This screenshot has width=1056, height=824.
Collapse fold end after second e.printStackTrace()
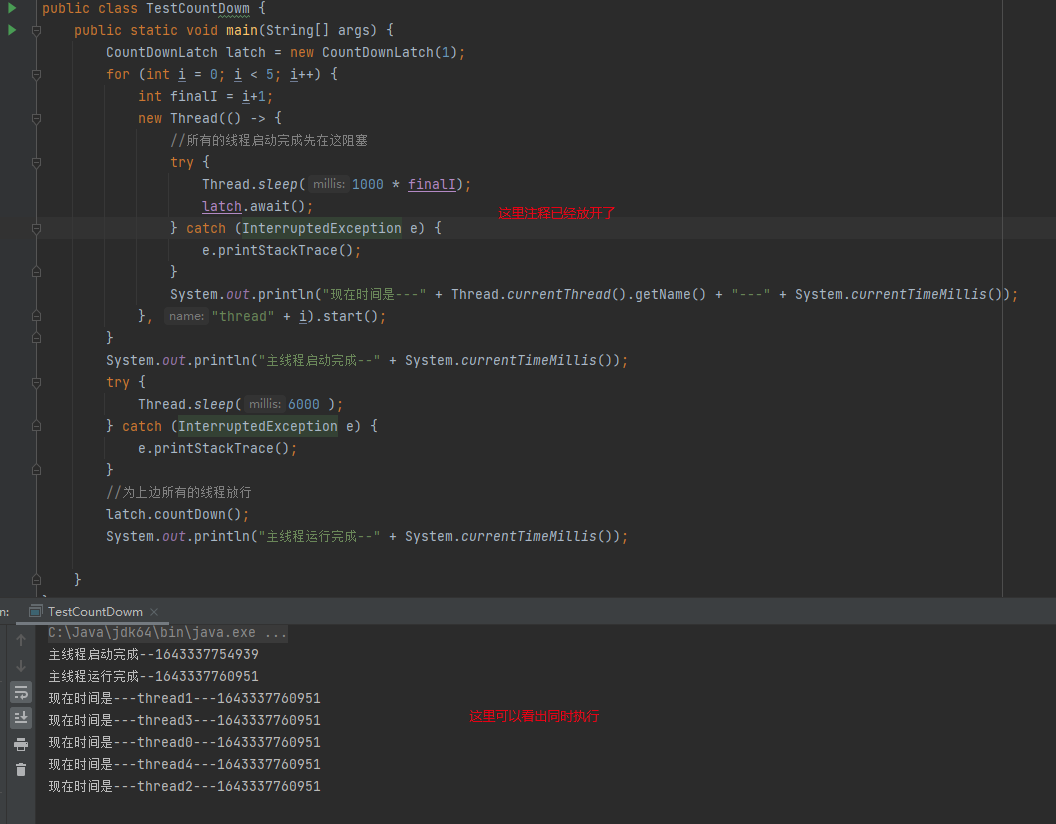coord(36,469)
